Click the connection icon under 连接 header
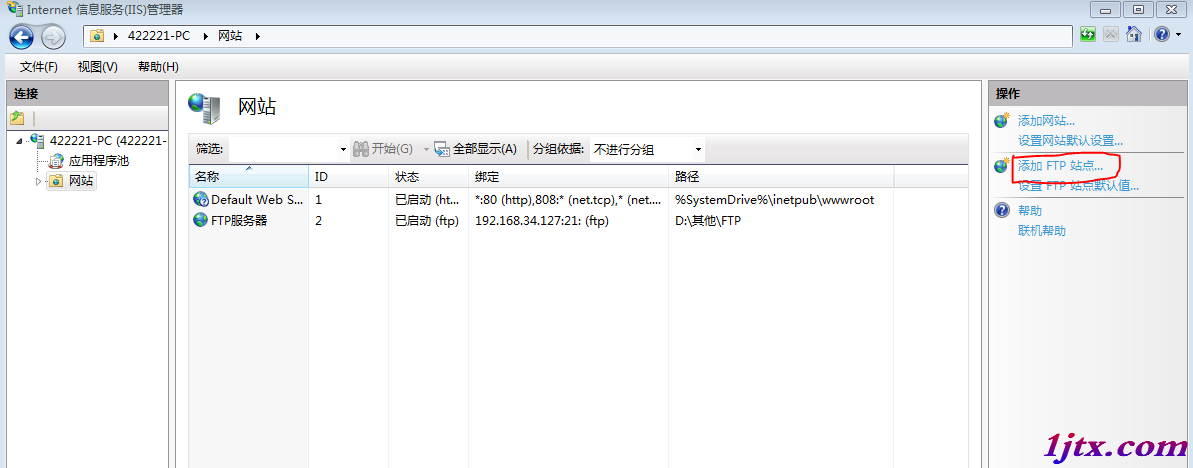 tap(17, 118)
